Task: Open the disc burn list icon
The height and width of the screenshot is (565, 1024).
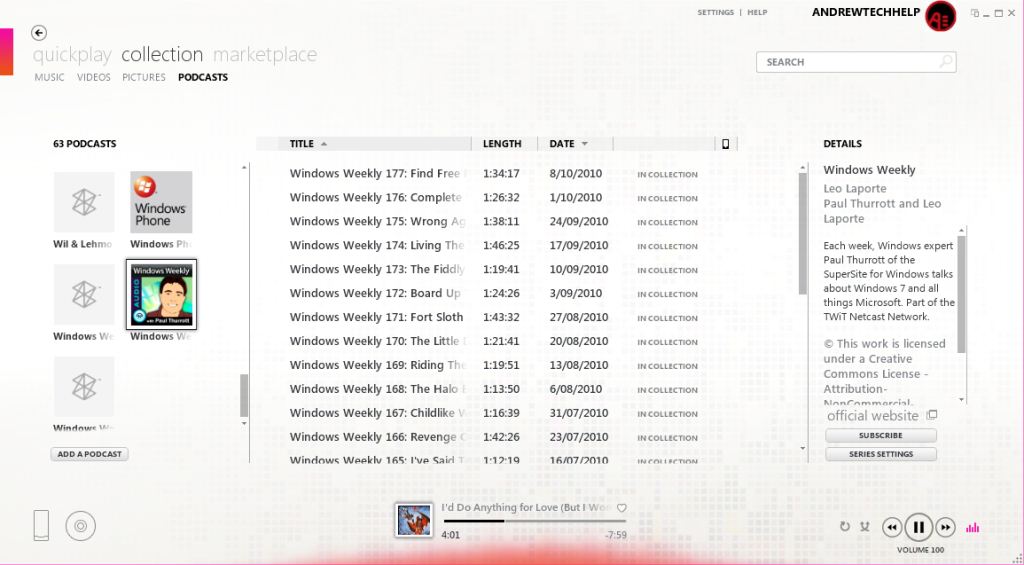Action: point(80,526)
